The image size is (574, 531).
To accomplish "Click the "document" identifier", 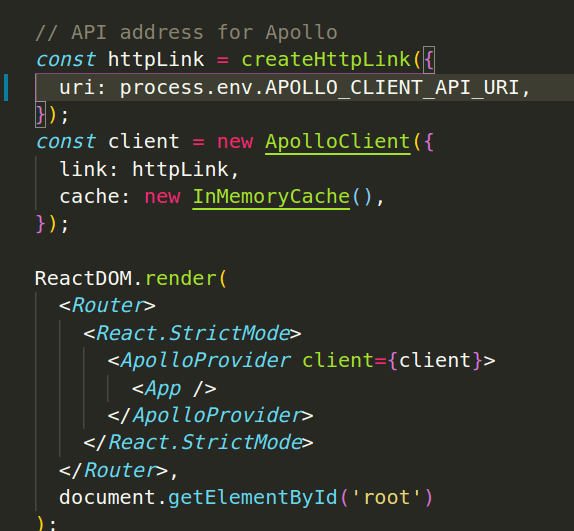I will (108, 498).
